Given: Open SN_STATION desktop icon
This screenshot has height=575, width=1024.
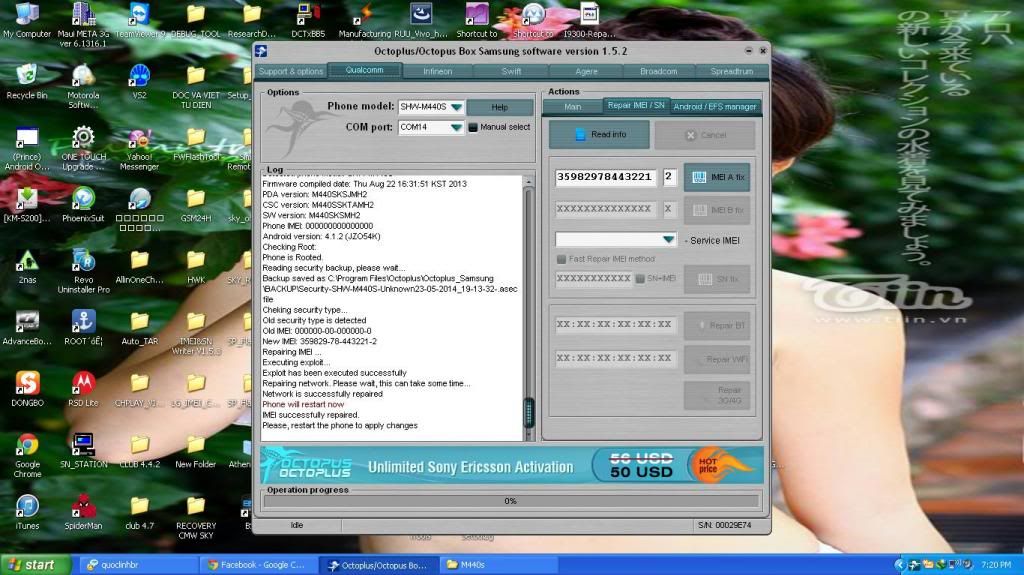Looking at the screenshot, I should tap(83, 450).
